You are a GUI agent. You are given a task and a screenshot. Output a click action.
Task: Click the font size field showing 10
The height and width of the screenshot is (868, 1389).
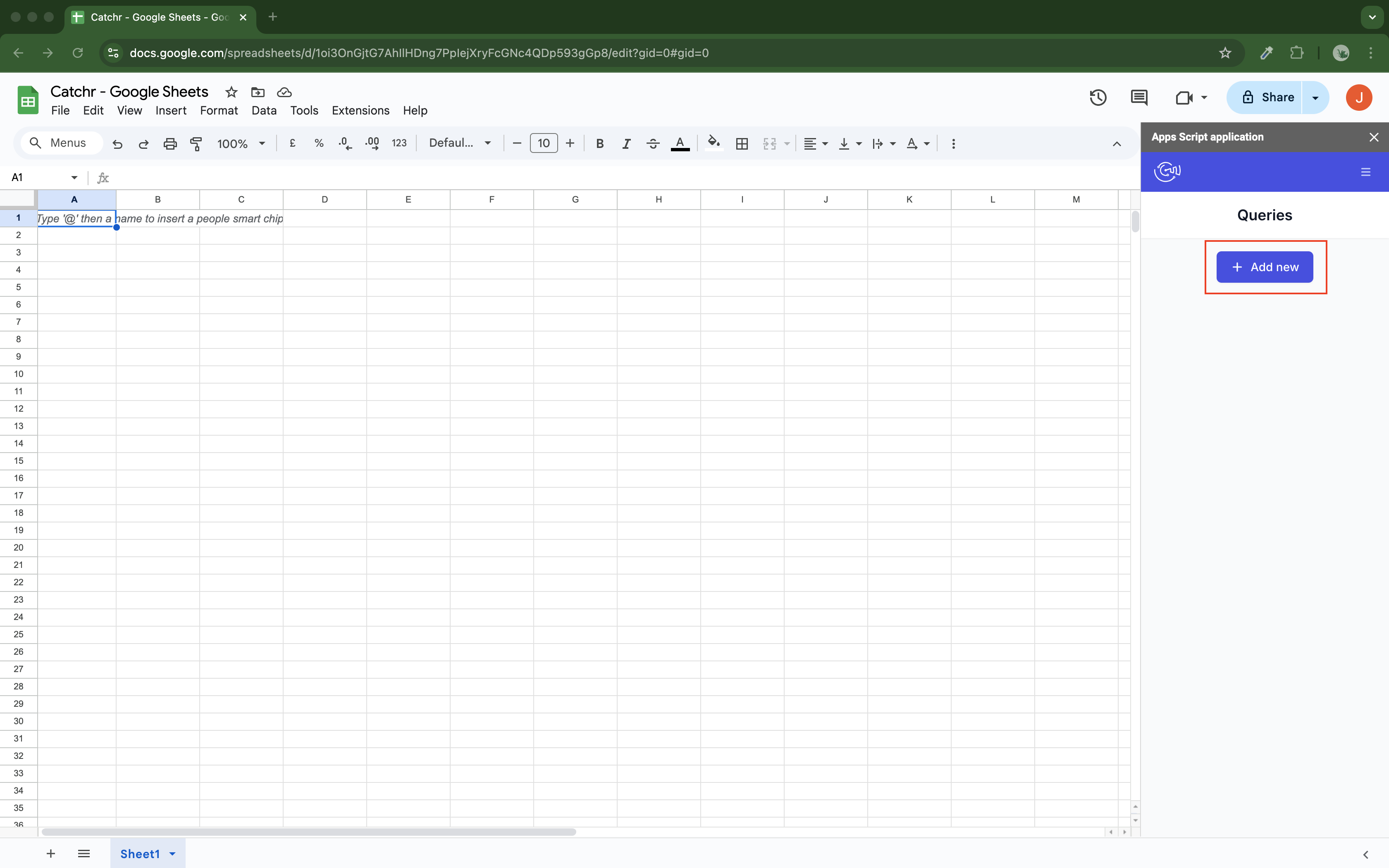point(544,143)
